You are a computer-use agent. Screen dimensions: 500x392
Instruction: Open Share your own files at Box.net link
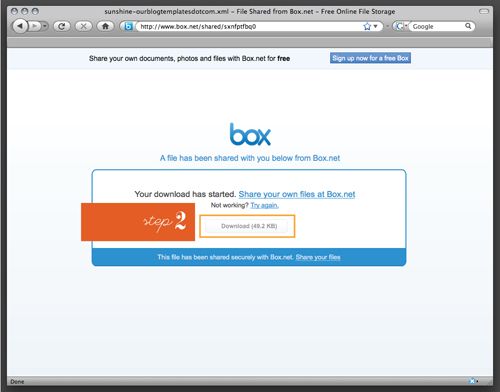coord(297,194)
